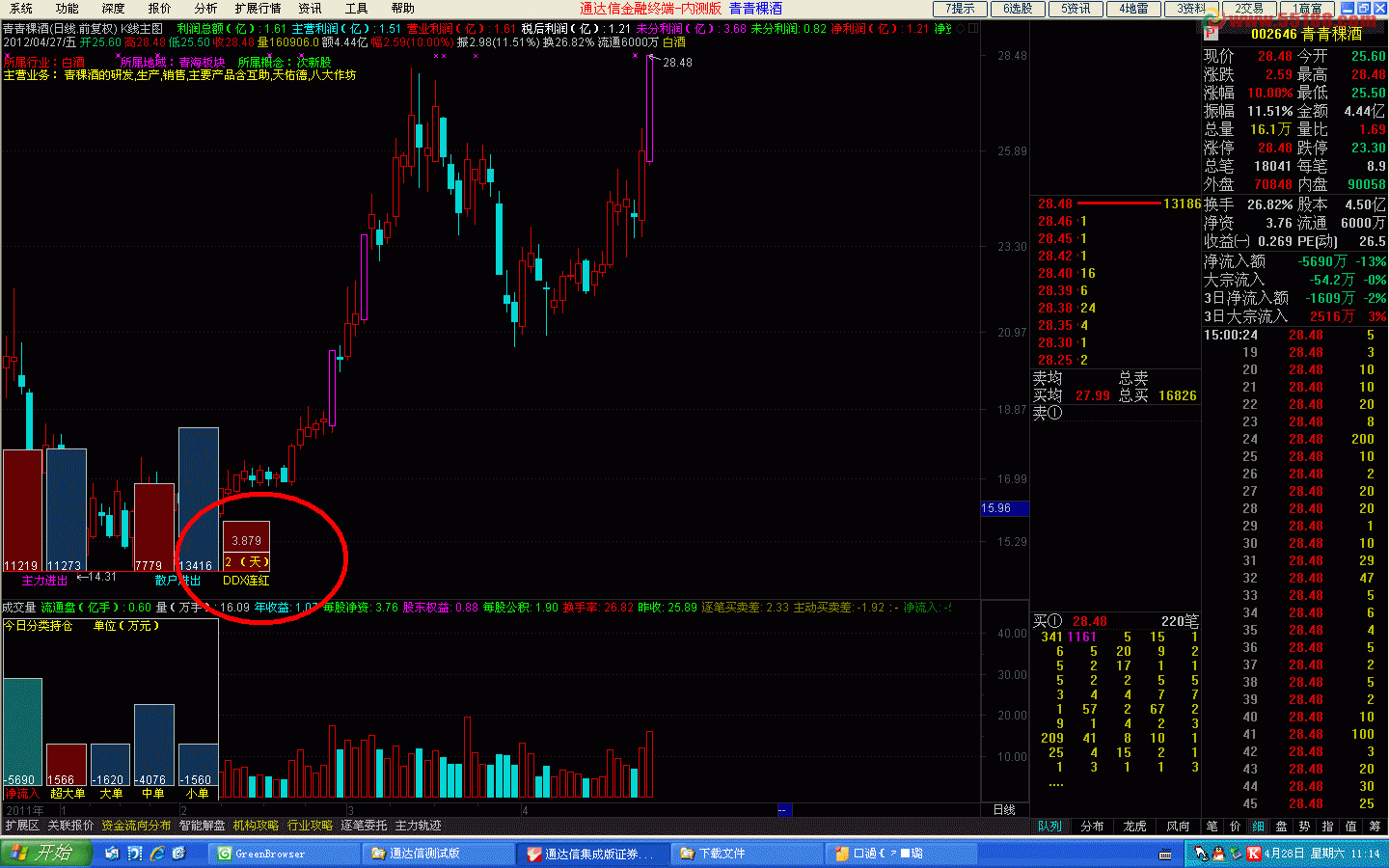Click the 日线 period label

[1004, 809]
